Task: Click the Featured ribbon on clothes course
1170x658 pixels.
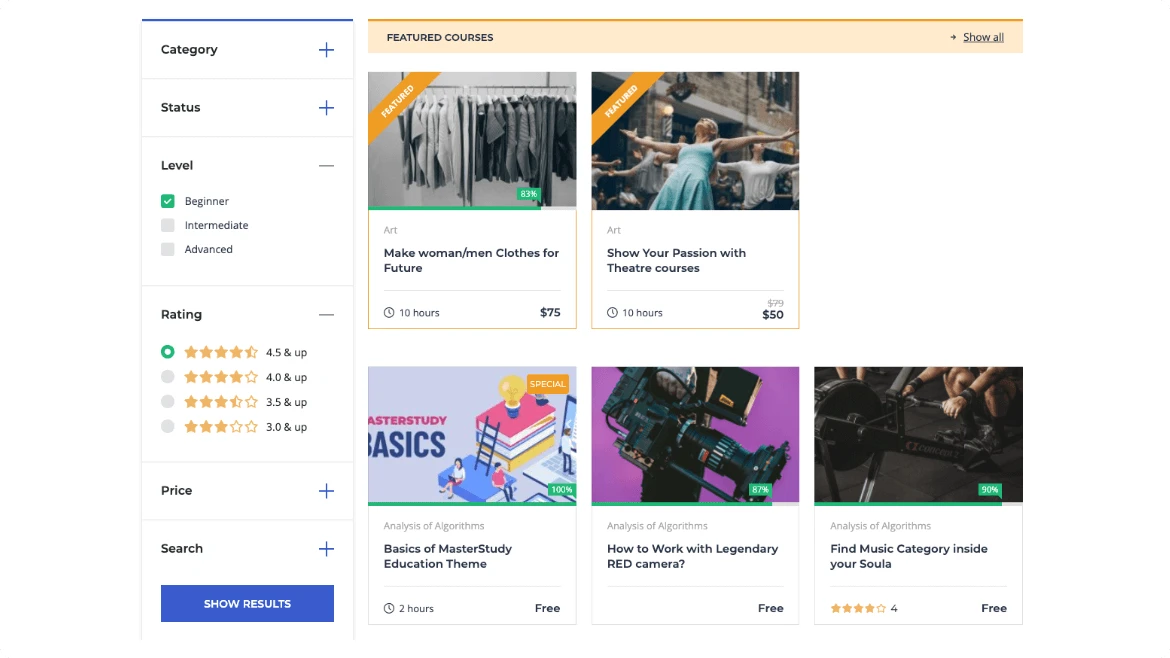Action: point(397,100)
